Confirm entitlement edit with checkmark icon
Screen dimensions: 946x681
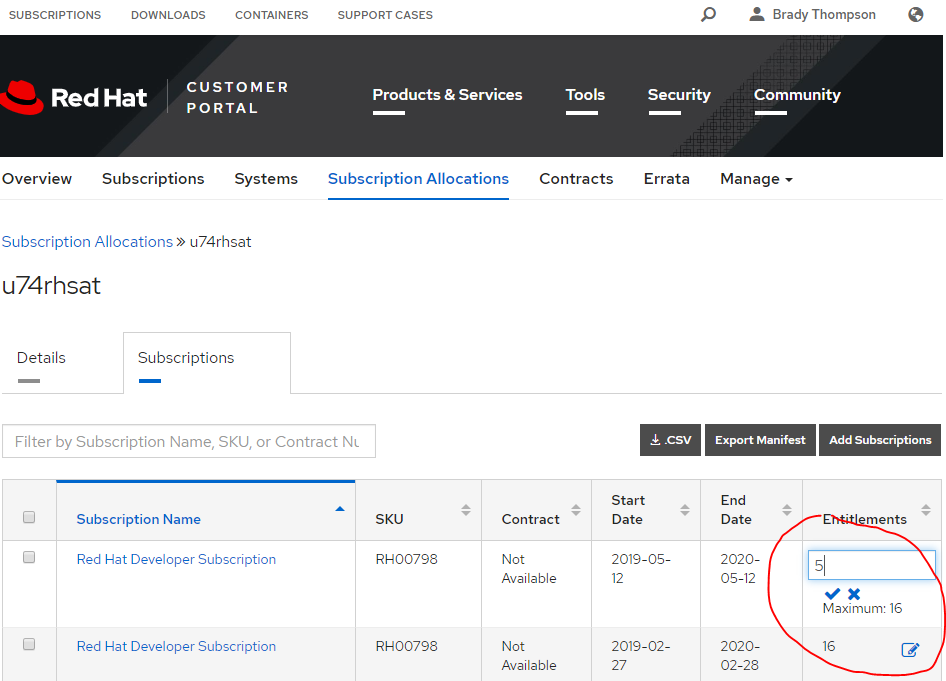pos(832,593)
